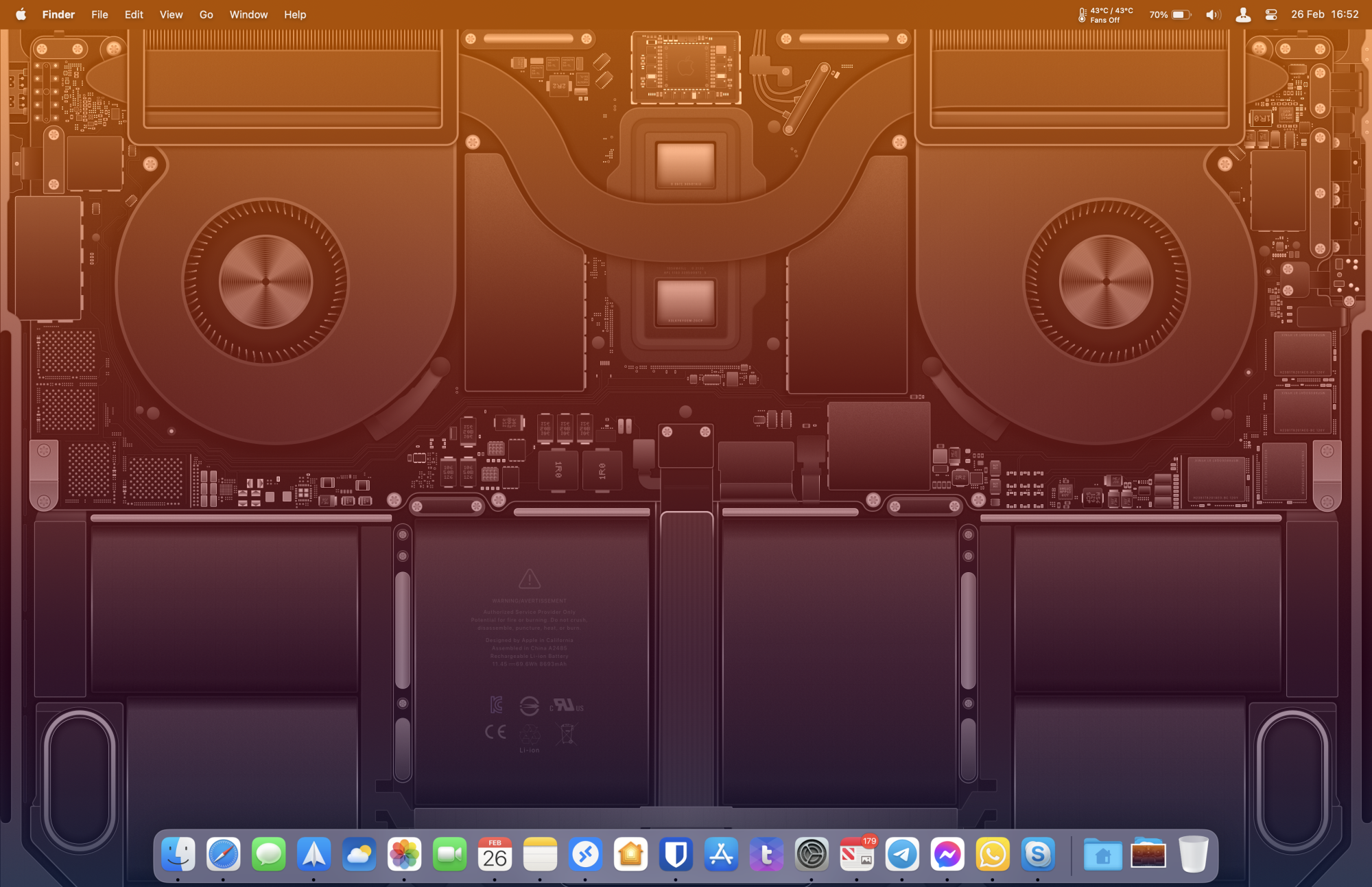Open Control Center toggles icon
Screen dimensions: 1372x887
click(1270, 14)
